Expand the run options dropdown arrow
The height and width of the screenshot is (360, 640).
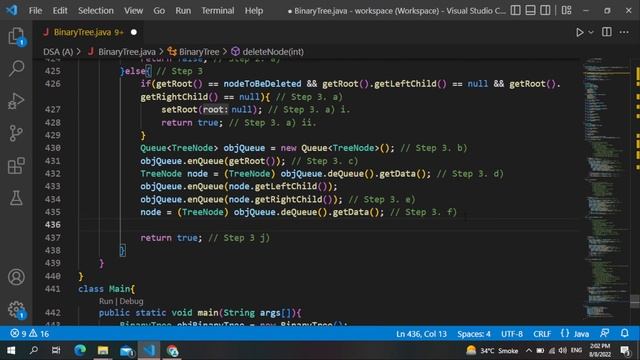591,32
